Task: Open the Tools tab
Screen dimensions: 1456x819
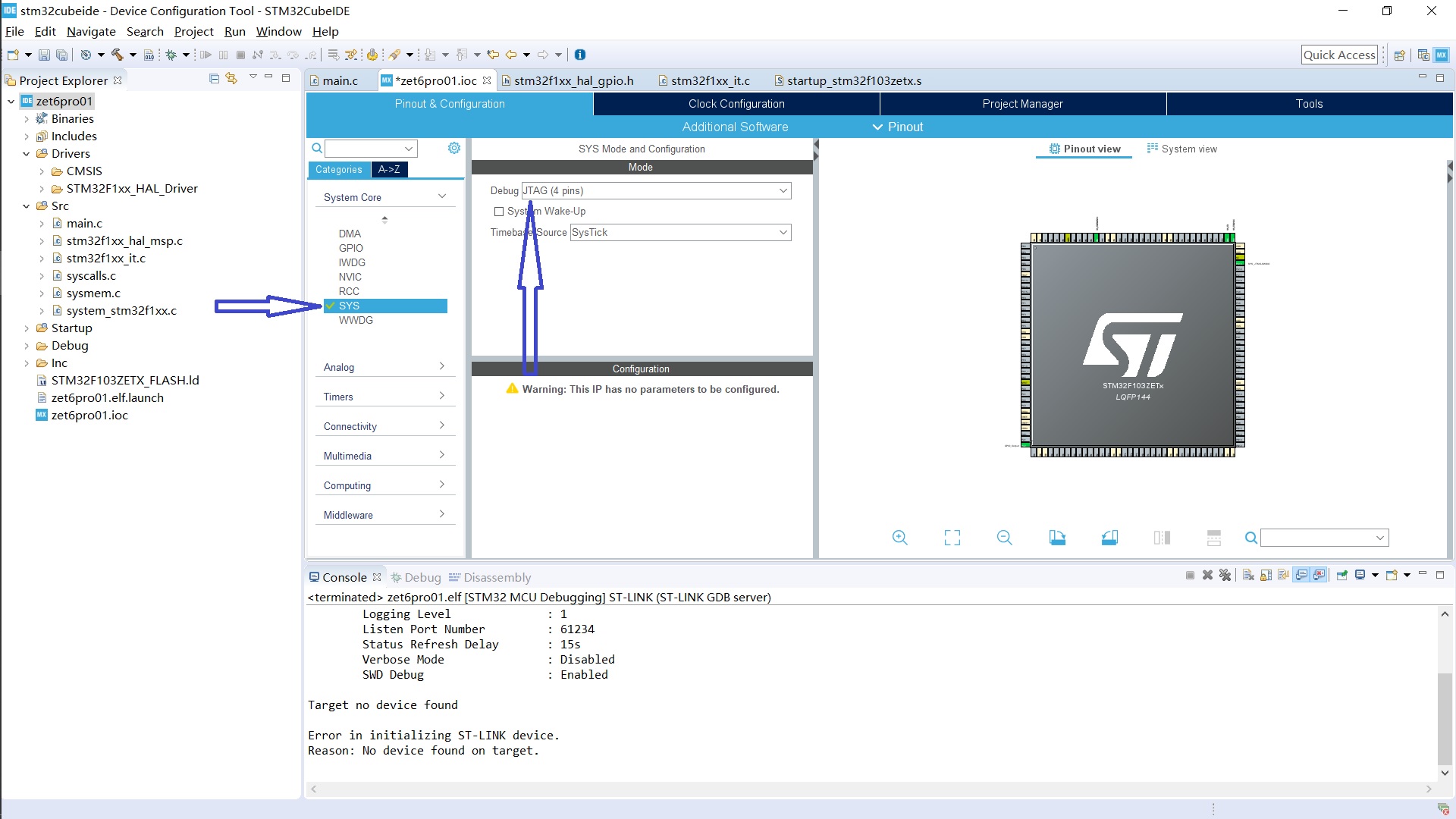Action: tap(1309, 104)
